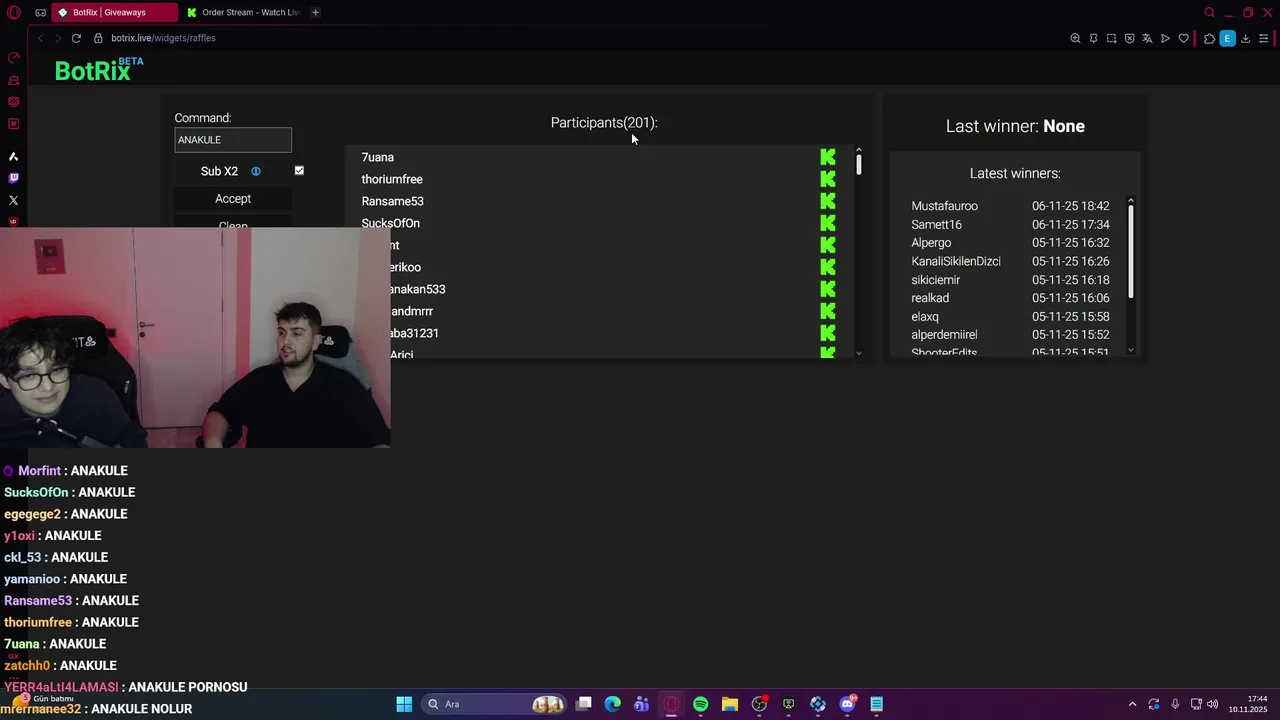
Task: Click the taskbar search box Ara
Action: [495, 704]
